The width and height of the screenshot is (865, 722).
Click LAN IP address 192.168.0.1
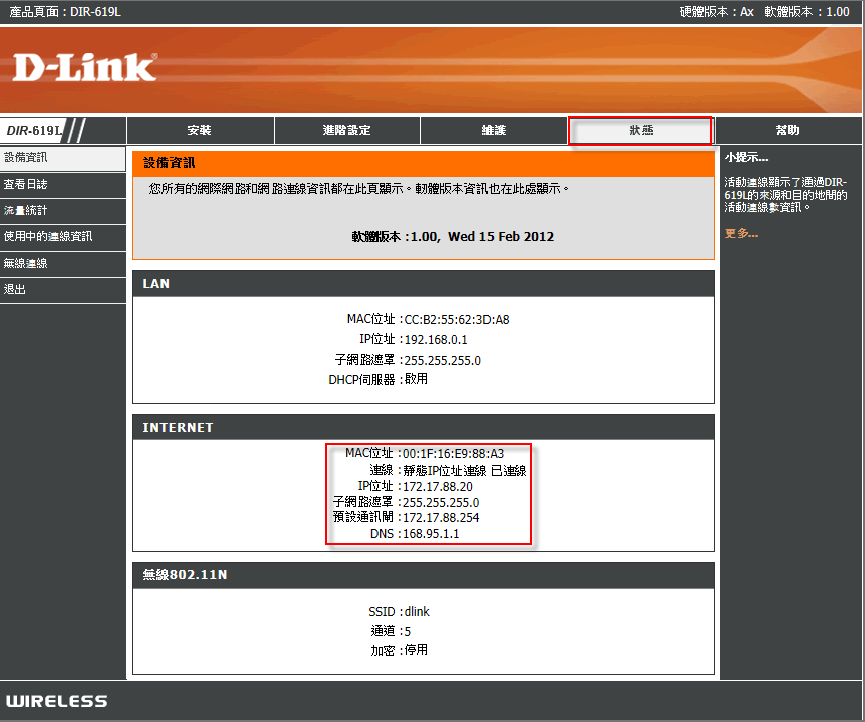436,340
